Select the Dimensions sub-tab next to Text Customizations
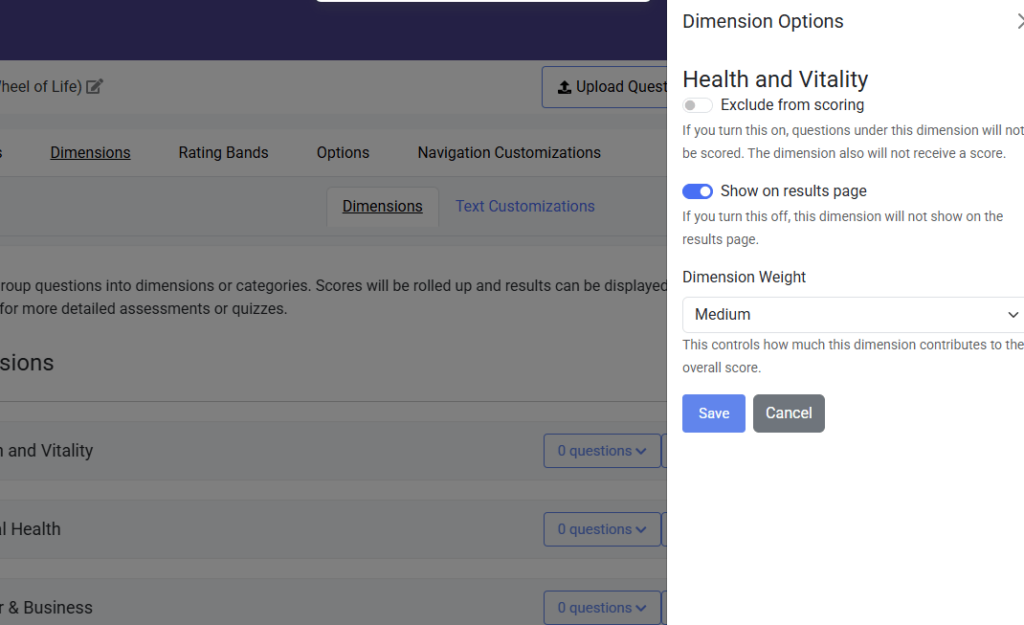 (x=382, y=206)
